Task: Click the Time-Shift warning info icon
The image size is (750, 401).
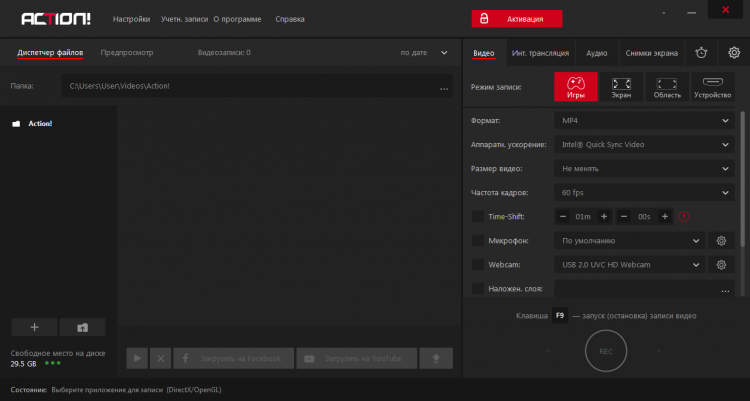Action: pyautogui.click(x=684, y=216)
